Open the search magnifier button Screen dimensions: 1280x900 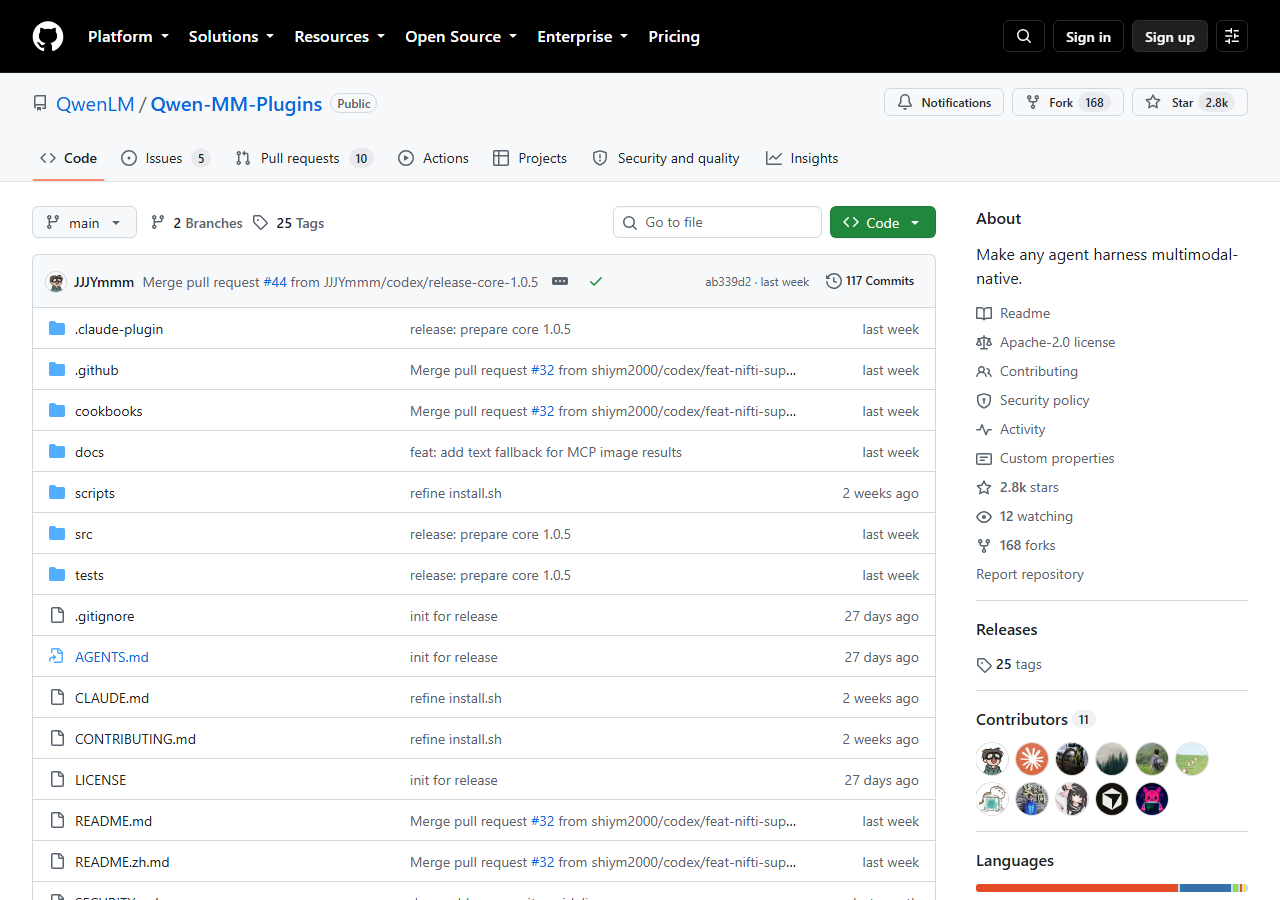click(x=1024, y=36)
